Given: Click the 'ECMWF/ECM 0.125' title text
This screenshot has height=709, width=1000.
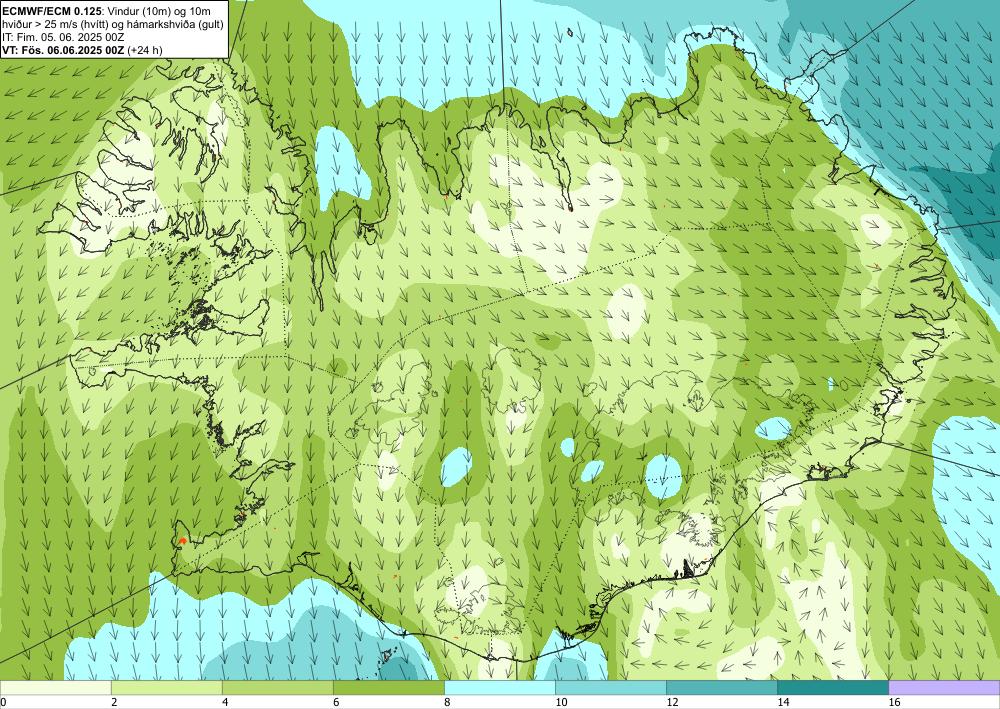Looking at the screenshot, I should (x=52, y=10).
